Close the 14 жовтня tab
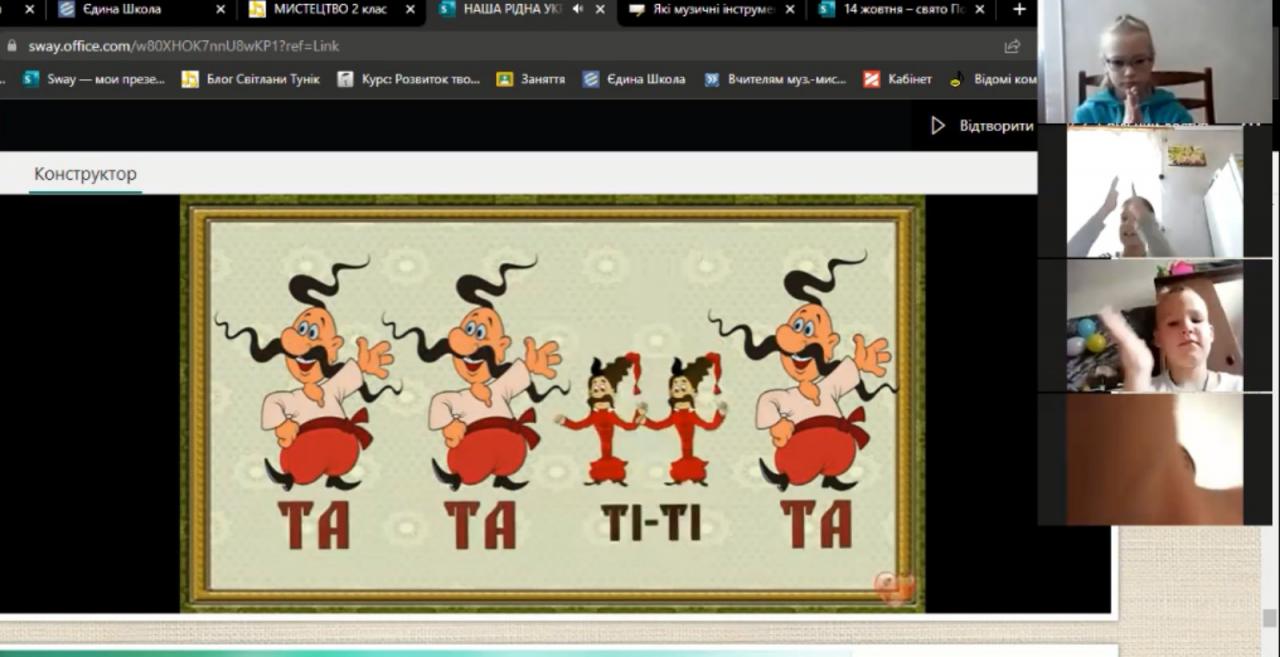 980,10
